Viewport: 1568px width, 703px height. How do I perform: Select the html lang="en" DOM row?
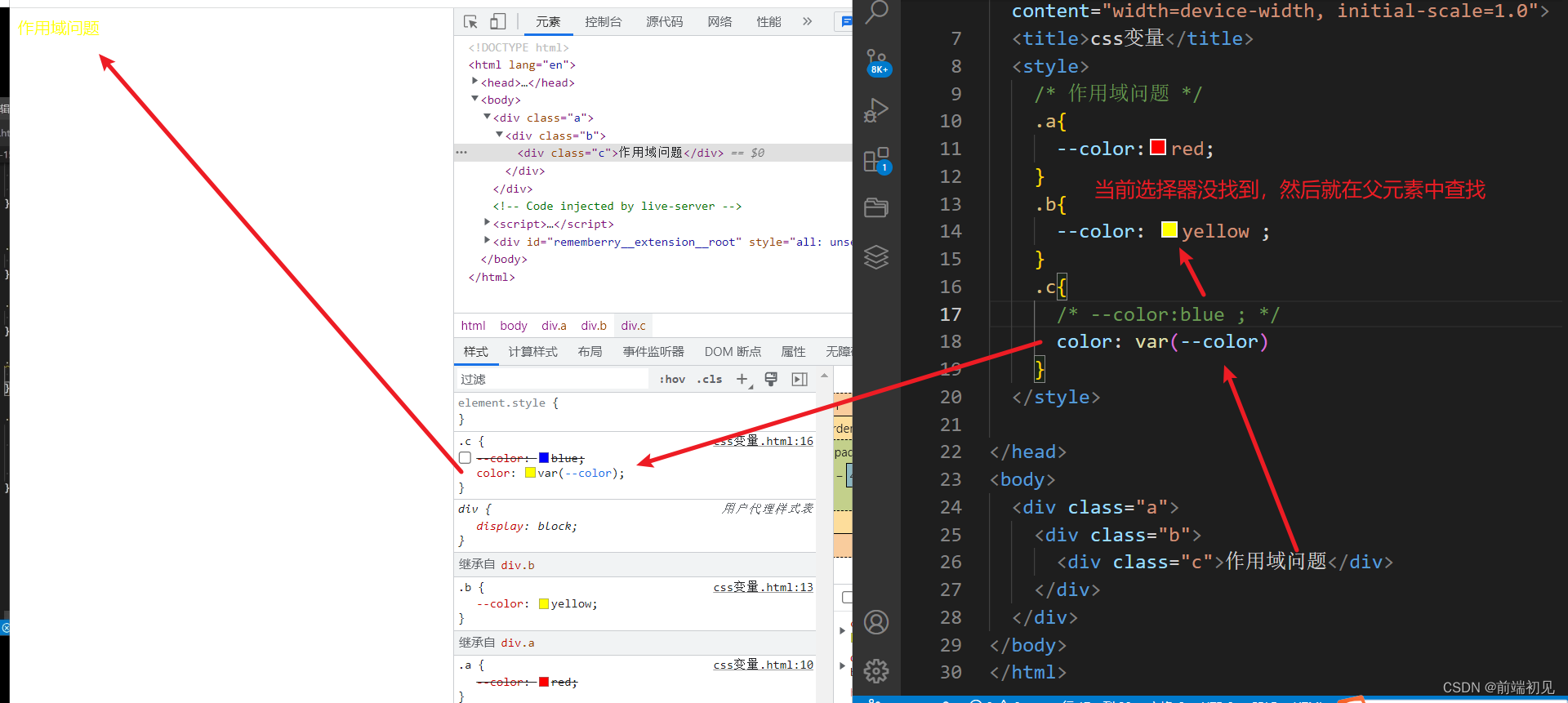point(522,65)
